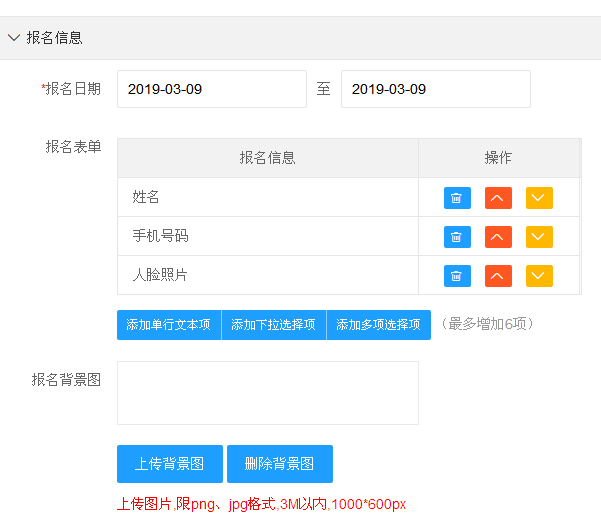Move the 手机号码 row down
Screen dimensions: 601x528
[539, 237]
